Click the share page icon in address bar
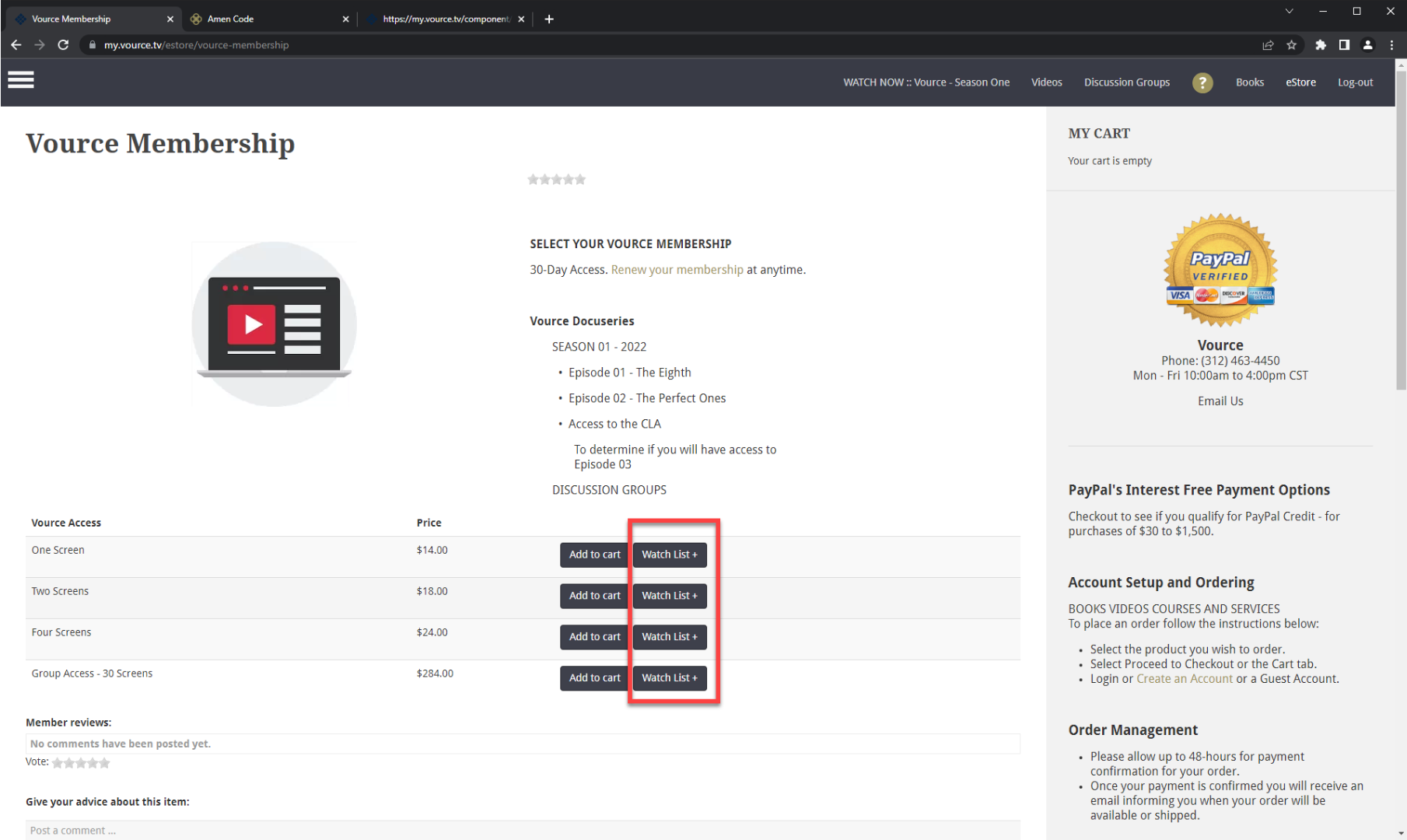 click(1268, 45)
